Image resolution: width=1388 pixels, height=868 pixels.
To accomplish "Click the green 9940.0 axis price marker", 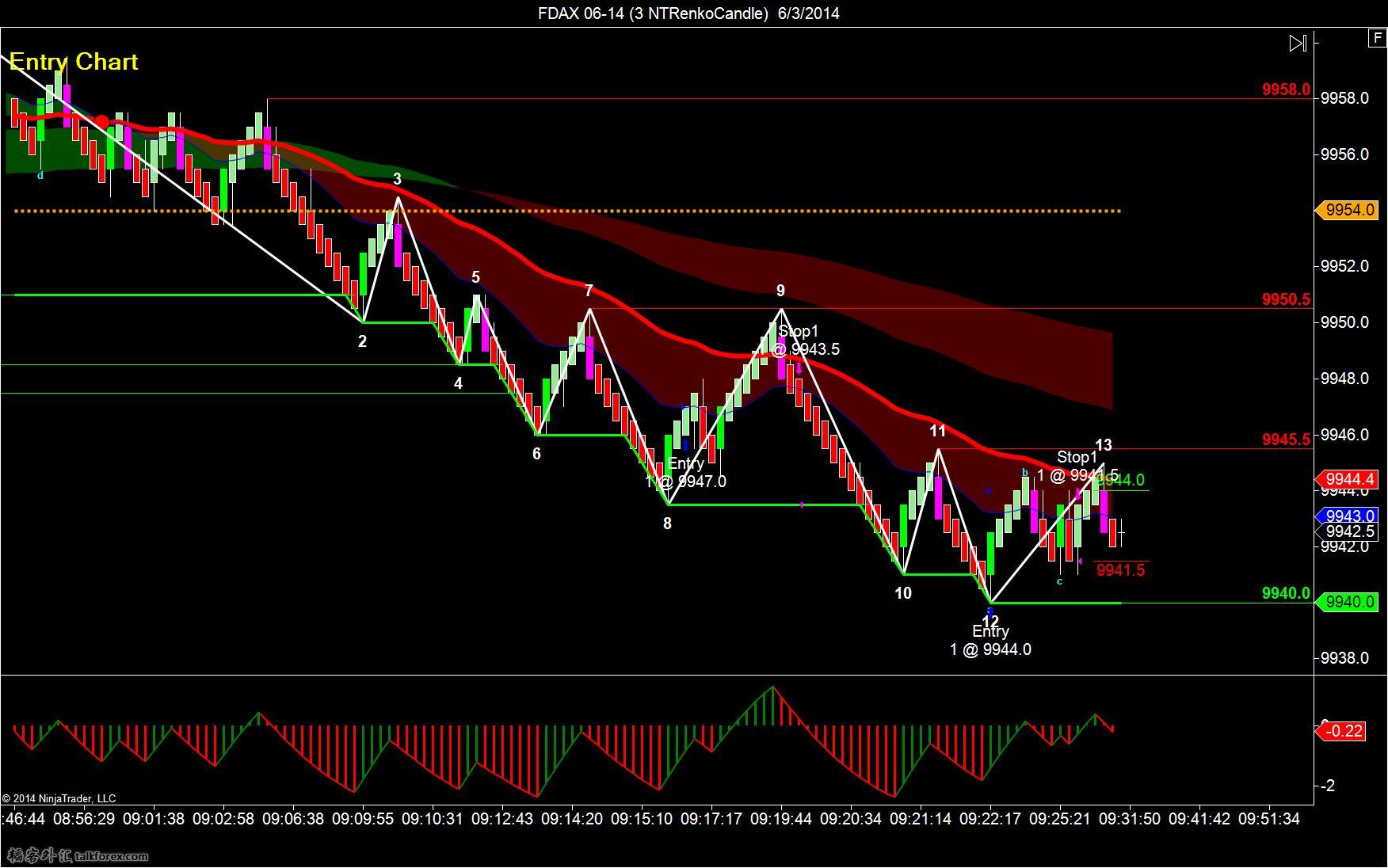I will 1347,602.
